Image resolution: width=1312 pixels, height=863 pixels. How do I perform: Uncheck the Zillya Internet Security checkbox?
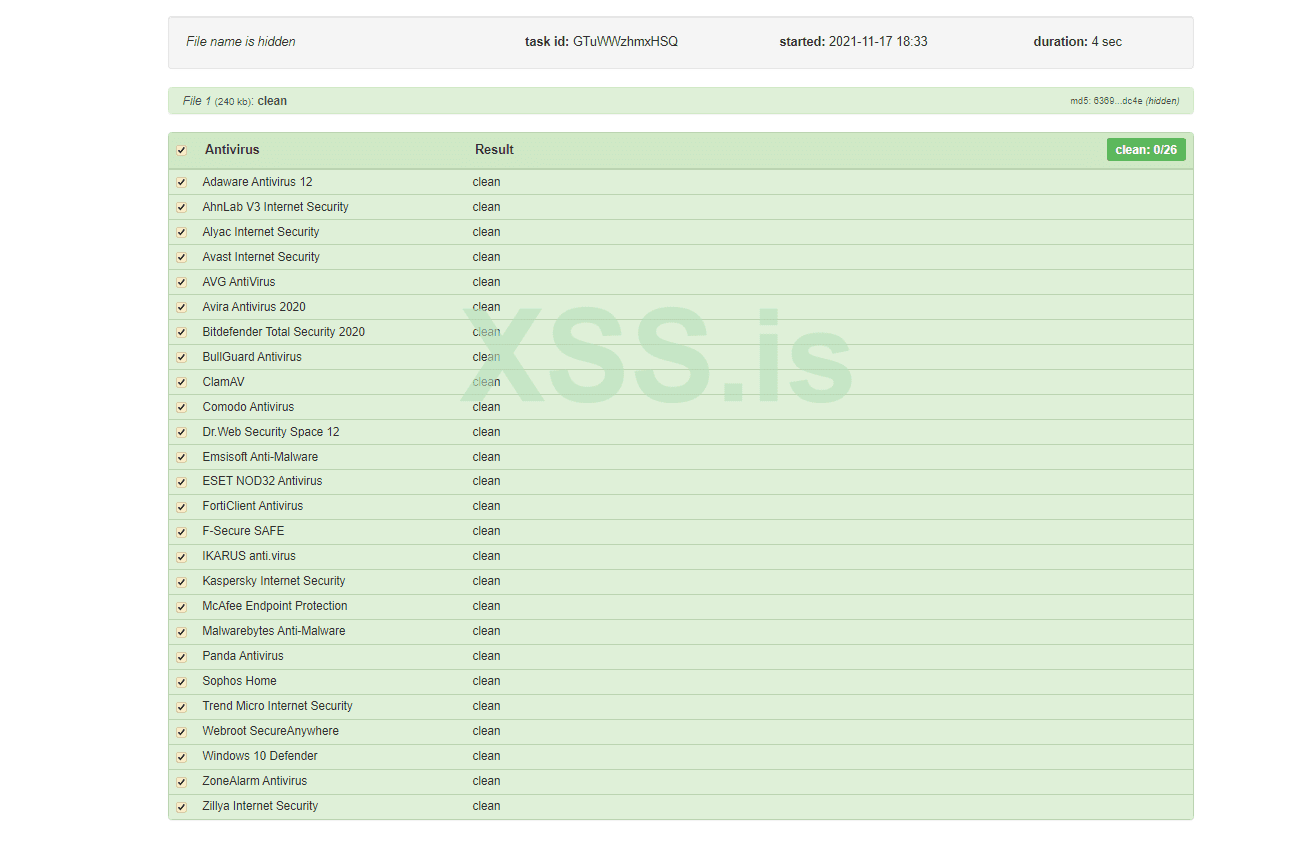pos(181,807)
